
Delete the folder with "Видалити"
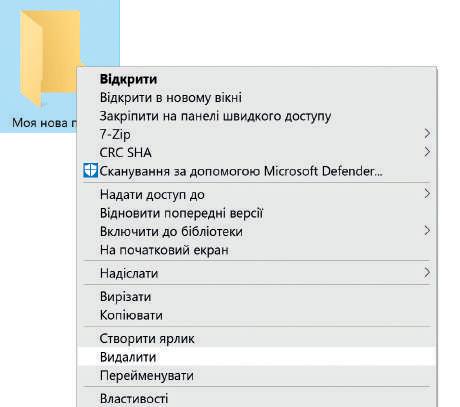click(x=257, y=357)
